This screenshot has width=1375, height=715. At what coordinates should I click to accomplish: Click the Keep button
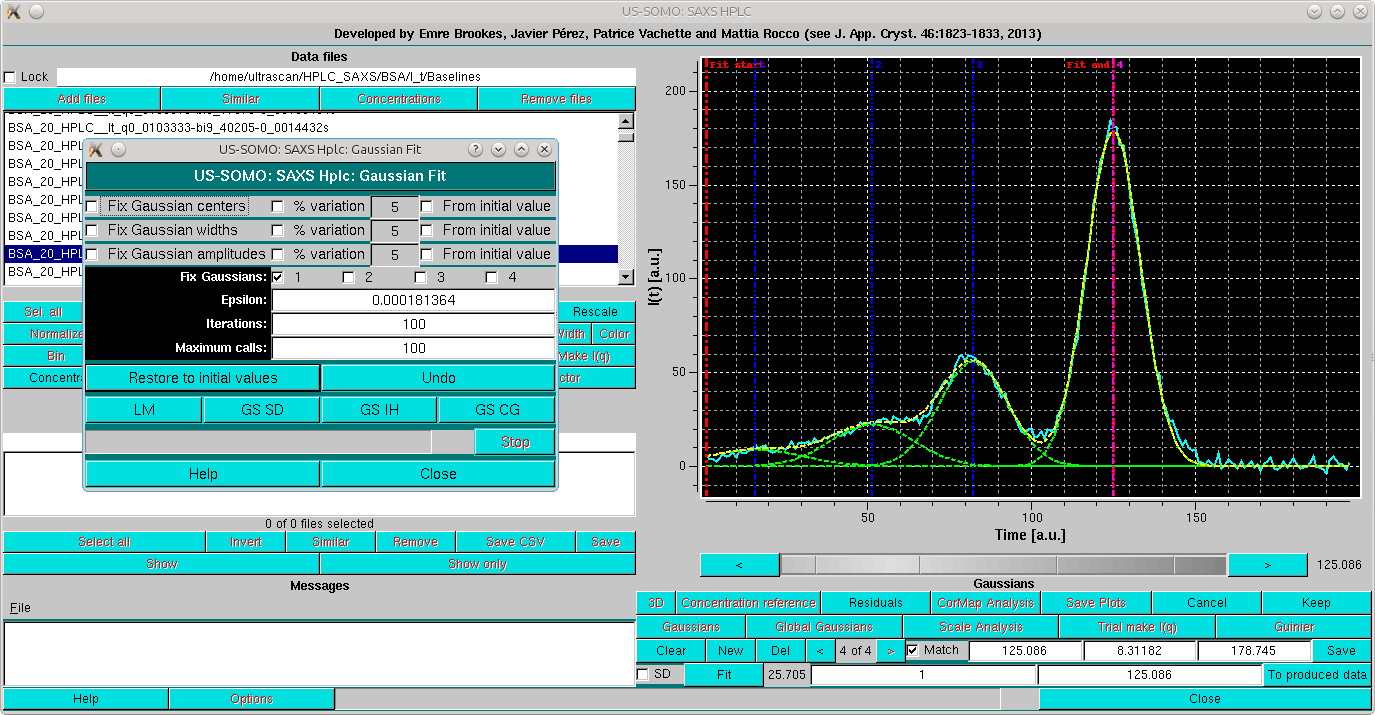click(x=1316, y=603)
